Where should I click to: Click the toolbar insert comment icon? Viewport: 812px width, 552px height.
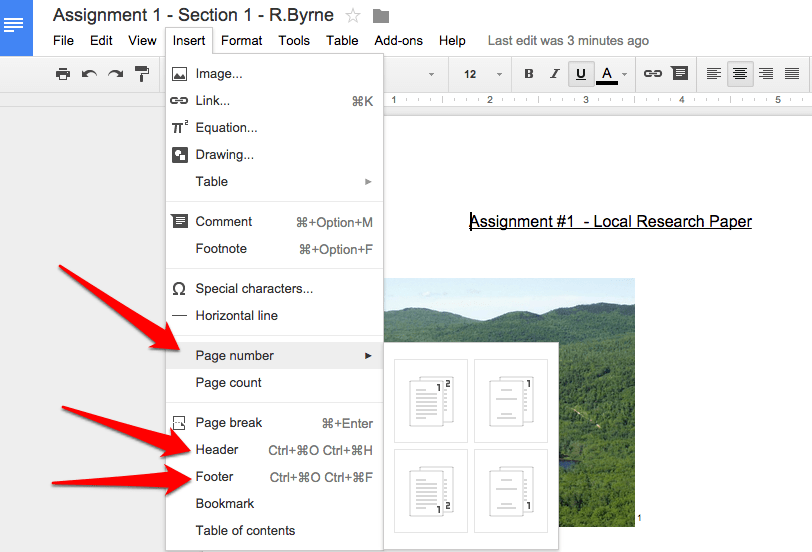click(x=679, y=73)
